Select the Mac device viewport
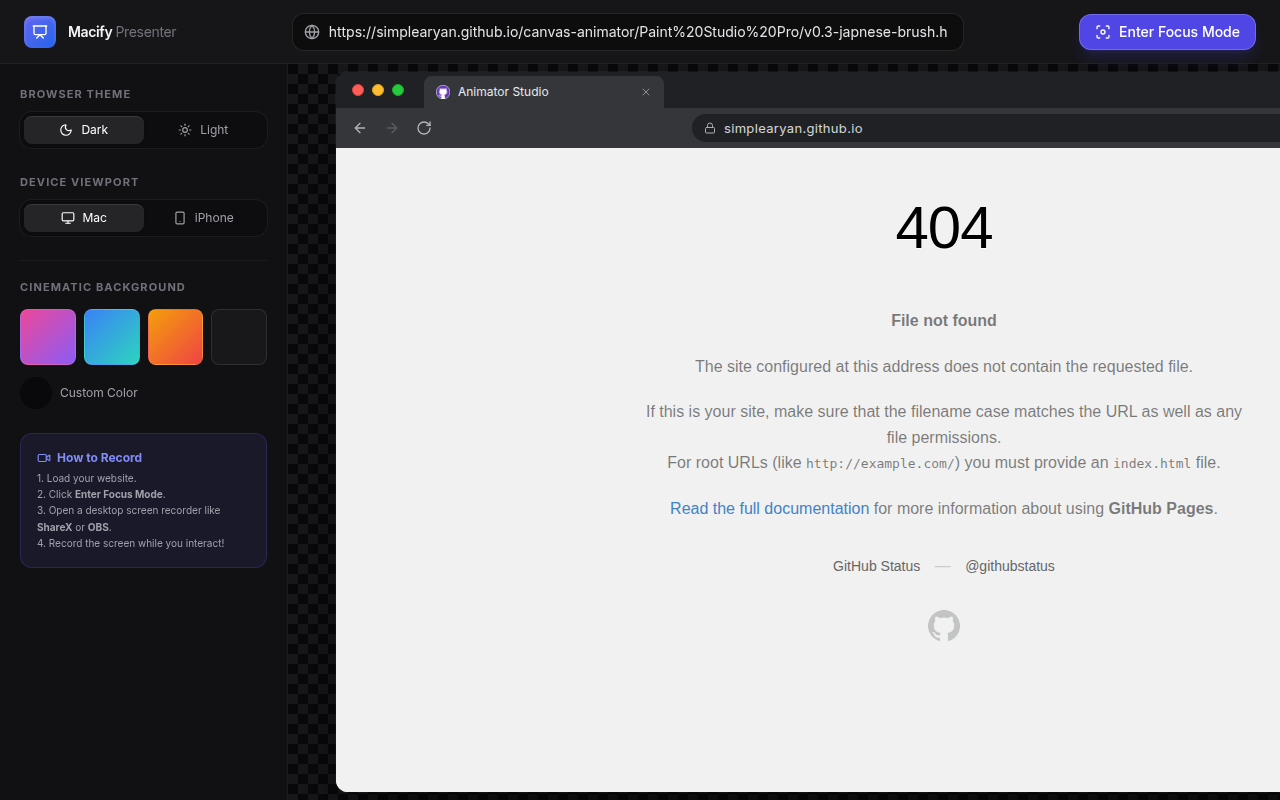This screenshot has height=800, width=1280. click(x=84, y=218)
